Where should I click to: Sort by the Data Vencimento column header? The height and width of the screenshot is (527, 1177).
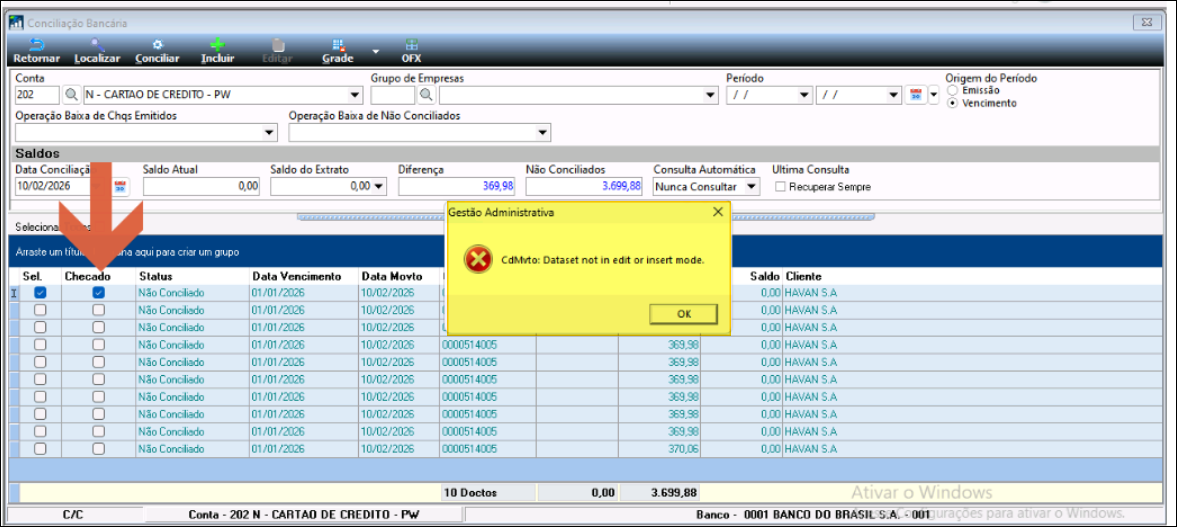pyautogui.click(x=296, y=276)
